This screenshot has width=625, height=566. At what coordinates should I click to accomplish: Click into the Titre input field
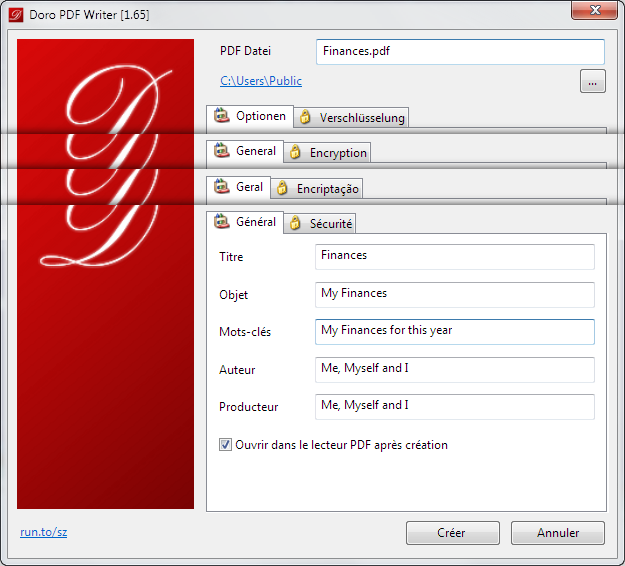pos(455,257)
